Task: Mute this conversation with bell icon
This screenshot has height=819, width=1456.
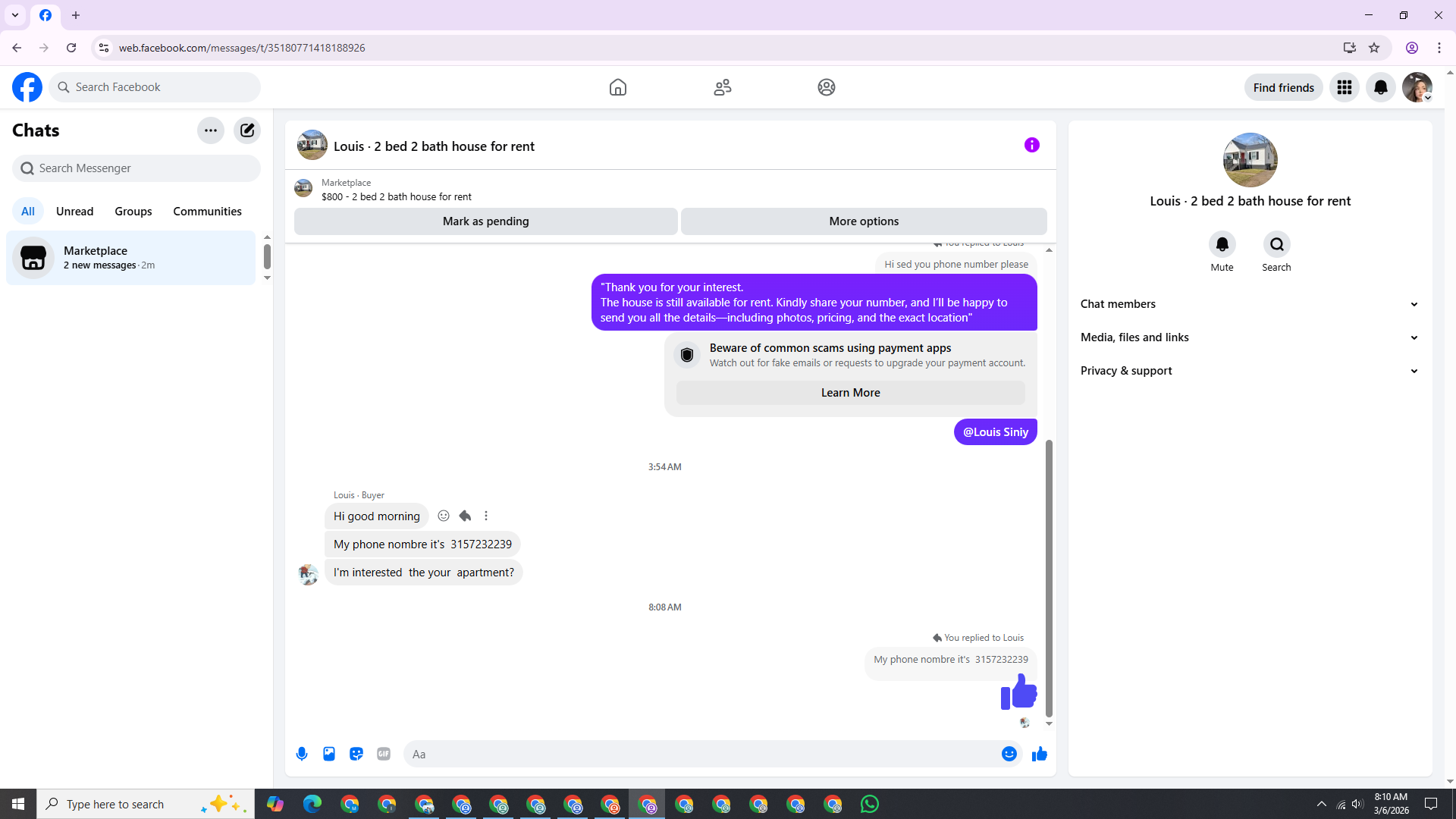Action: pyautogui.click(x=1222, y=244)
